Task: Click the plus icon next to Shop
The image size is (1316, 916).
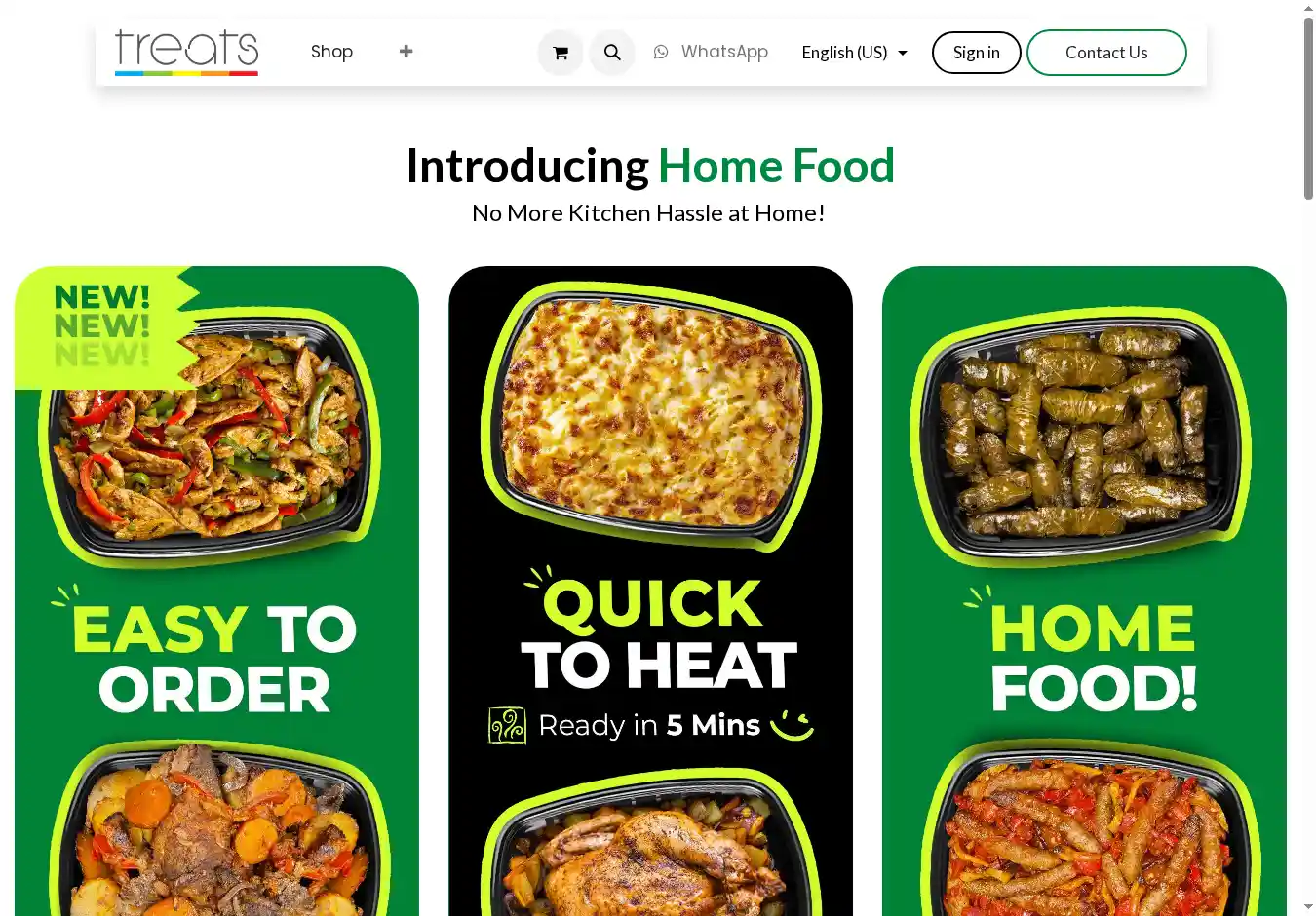Action: pos(406,52)
